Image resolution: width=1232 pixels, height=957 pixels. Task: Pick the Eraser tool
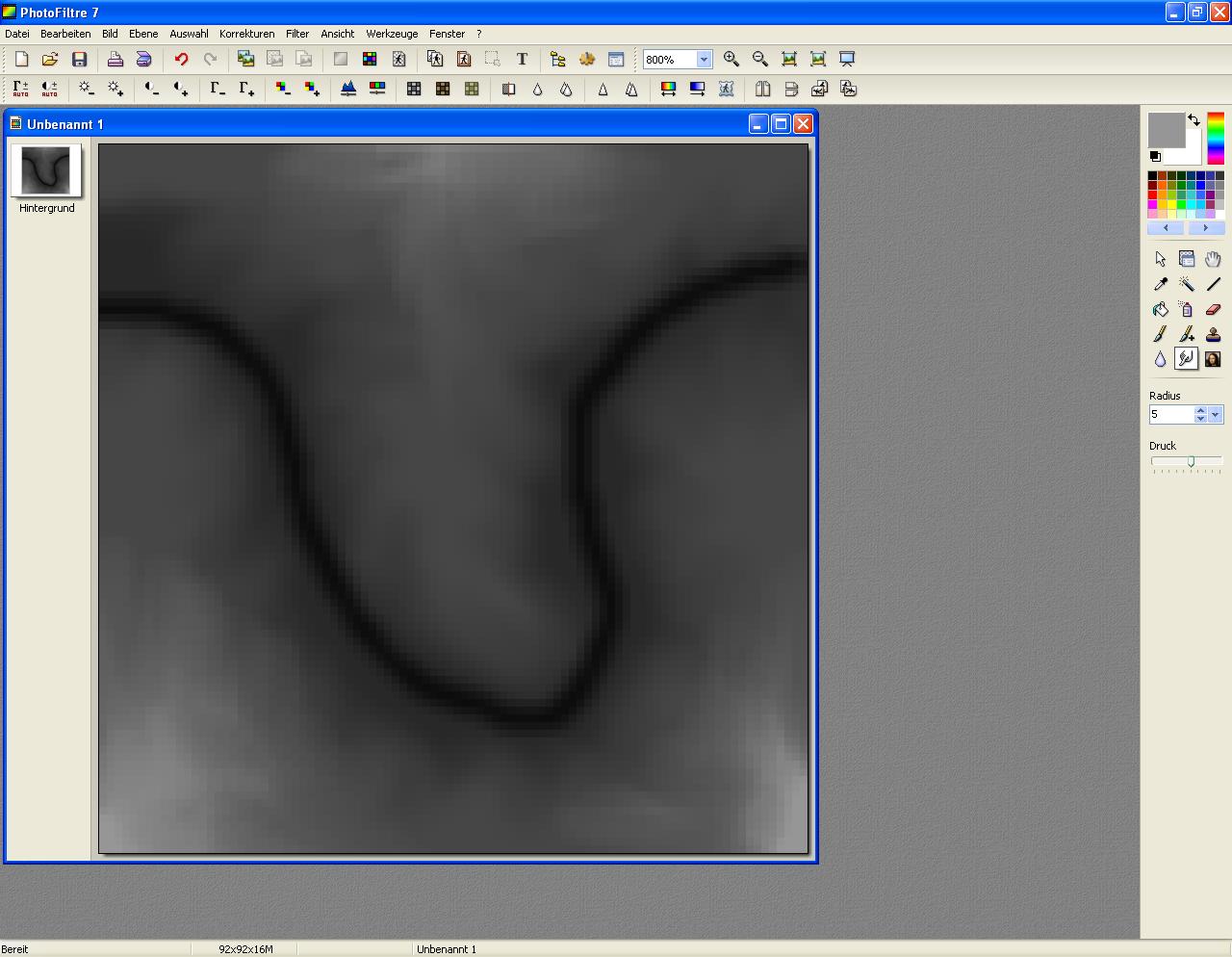pos(1213,310)
